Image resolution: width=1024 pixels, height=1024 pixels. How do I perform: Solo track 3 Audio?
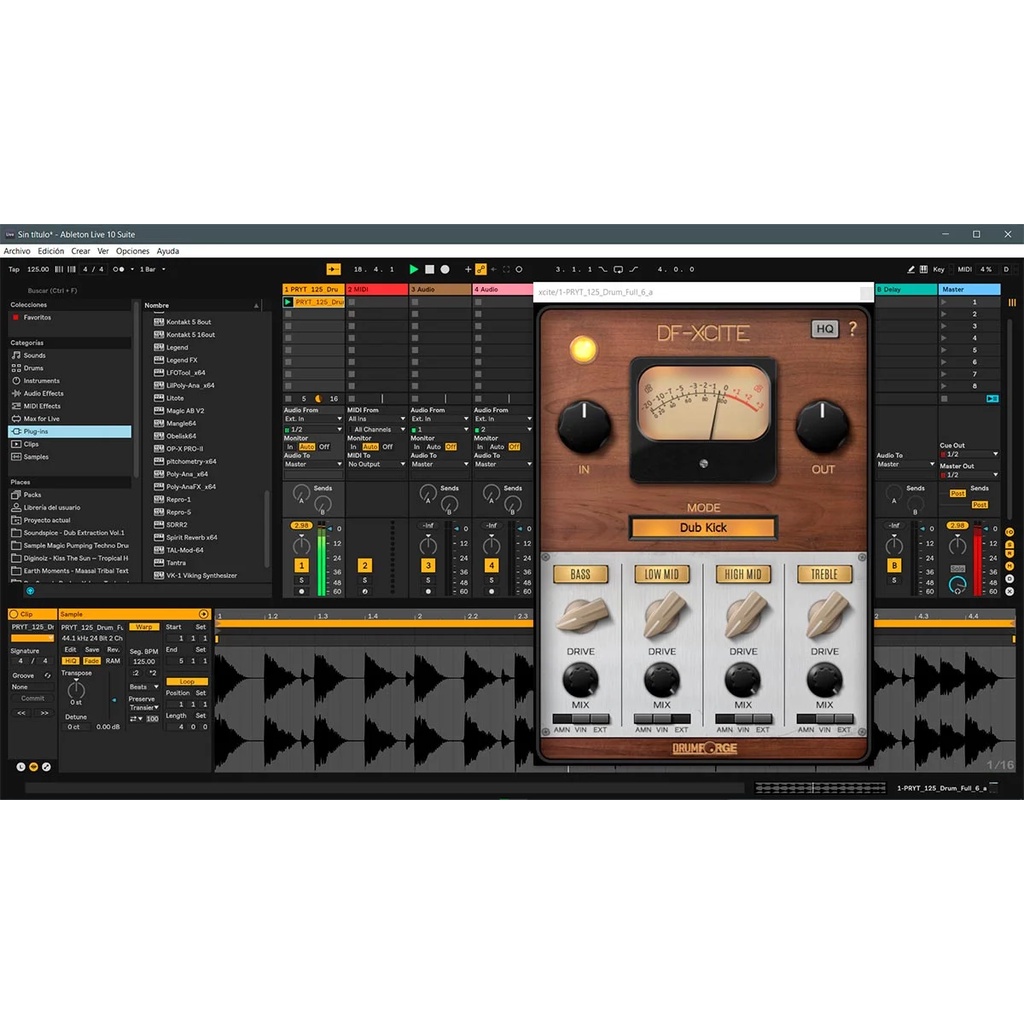pyautogui.click(x=428, y=580)
